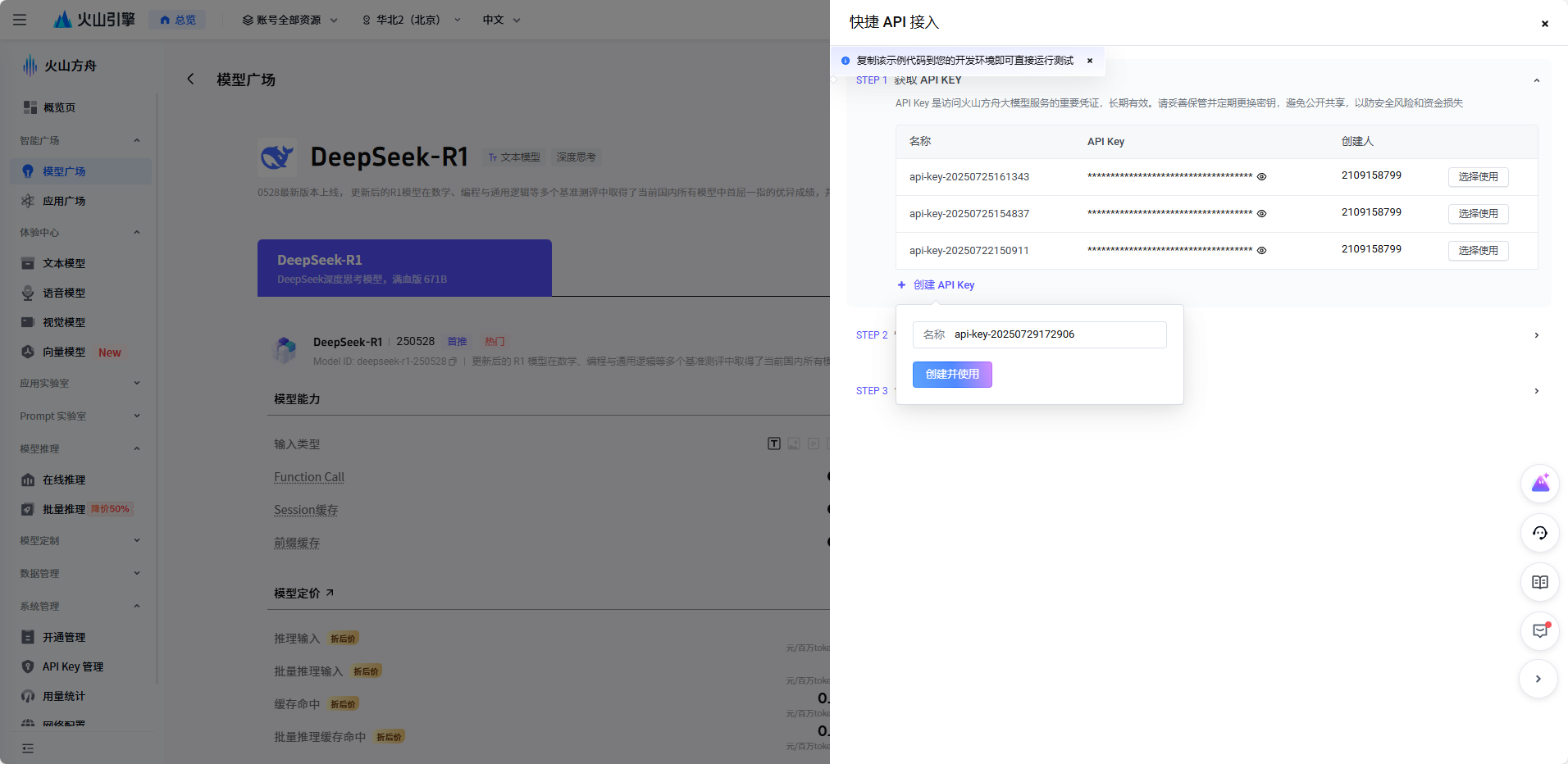Click the 深度思考 tag
This screenshot has width=1568, height=764.
coord(576,157)
